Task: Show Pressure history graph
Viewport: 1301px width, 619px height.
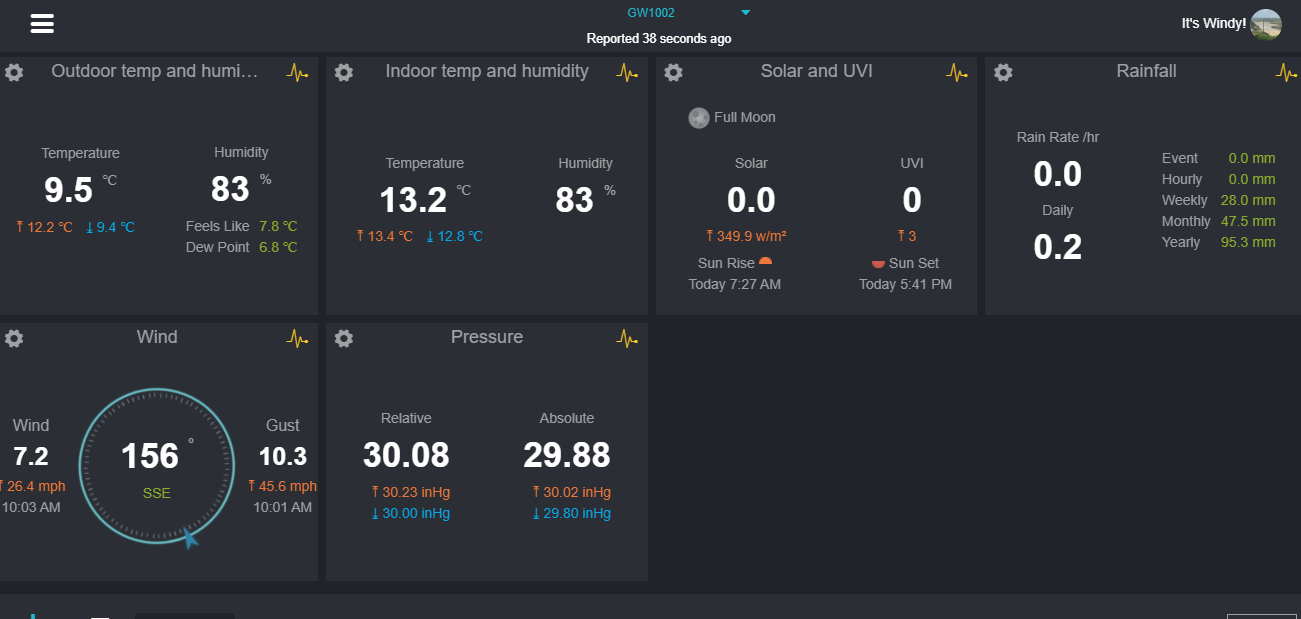Action: 627,338
